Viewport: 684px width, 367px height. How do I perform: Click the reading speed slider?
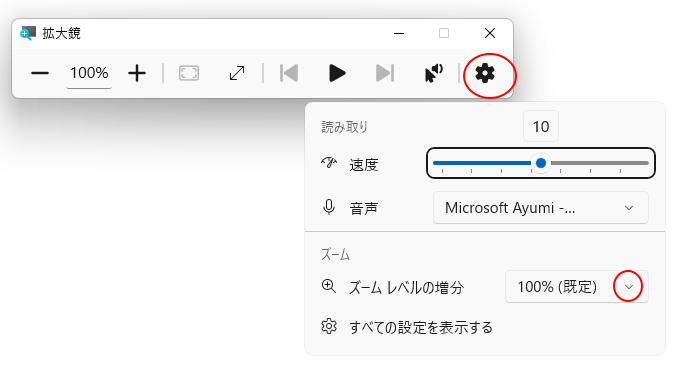tap(541, 163)
